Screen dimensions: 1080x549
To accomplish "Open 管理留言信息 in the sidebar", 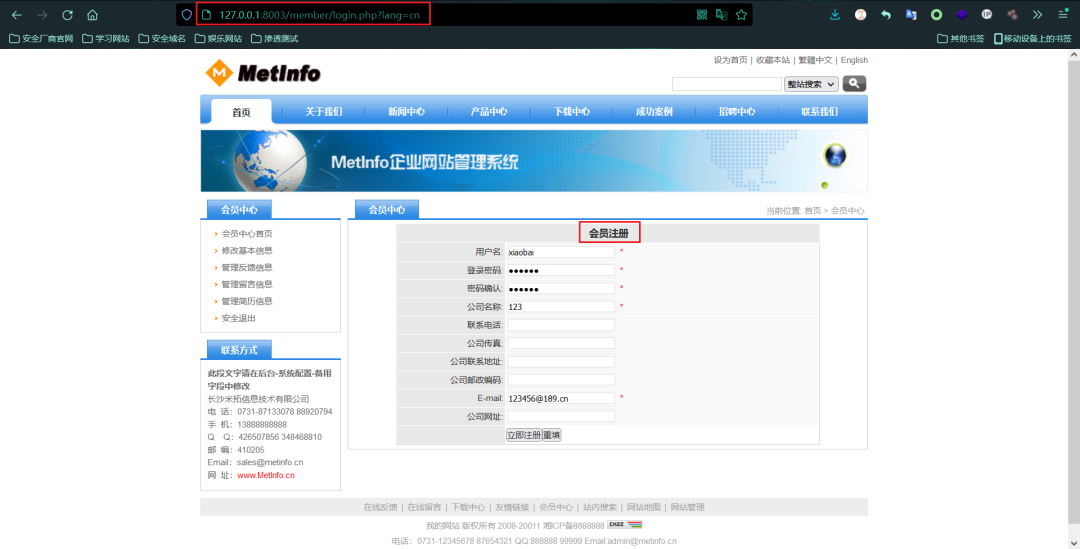I will click(x=247, y=284).
